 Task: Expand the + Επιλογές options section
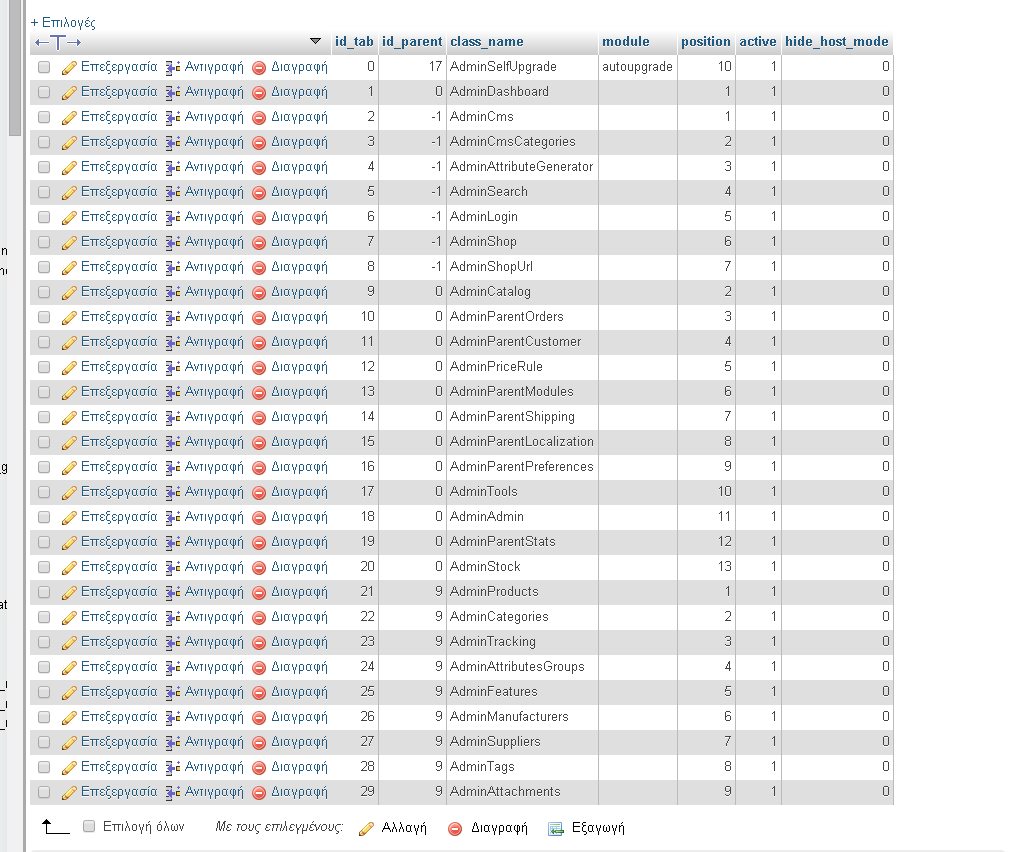[x=63, y=23]
